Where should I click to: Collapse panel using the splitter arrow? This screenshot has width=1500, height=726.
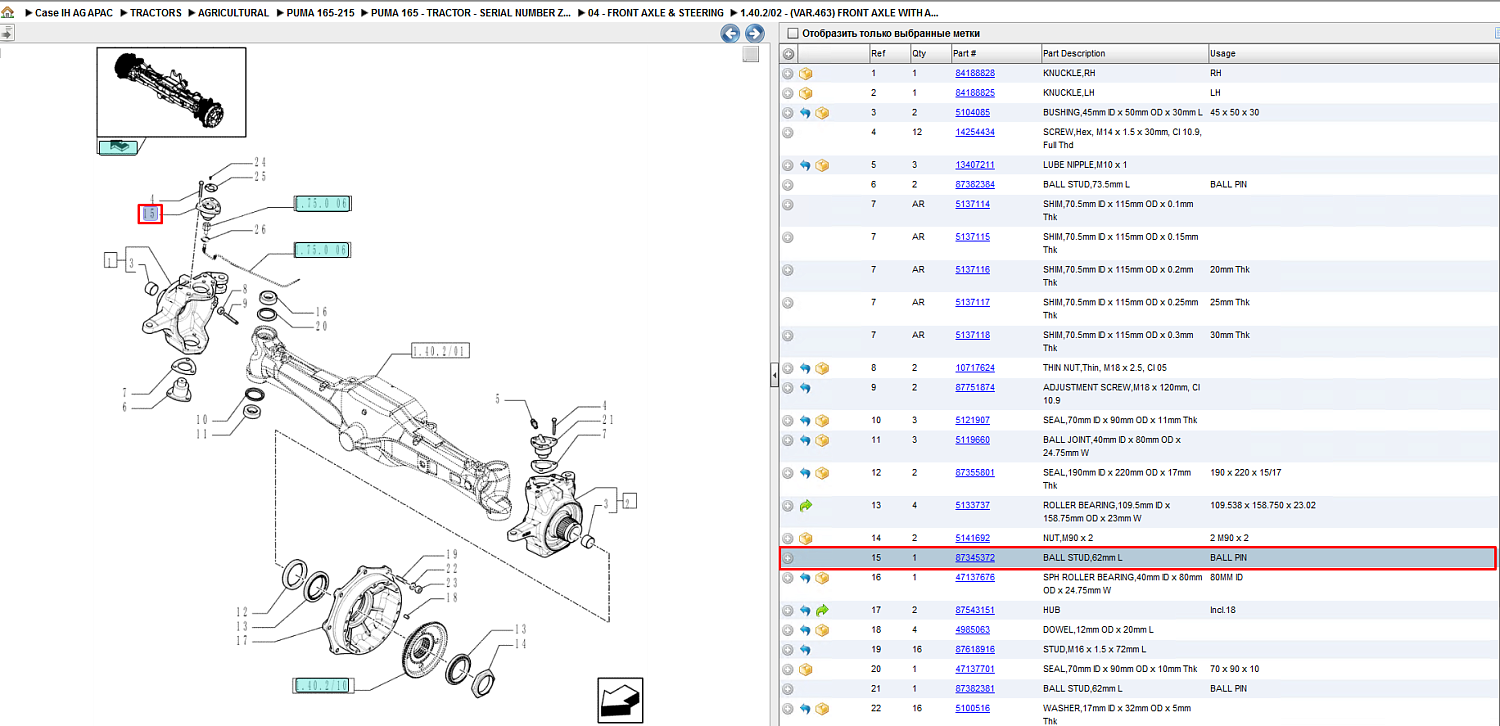click(774, 376)
